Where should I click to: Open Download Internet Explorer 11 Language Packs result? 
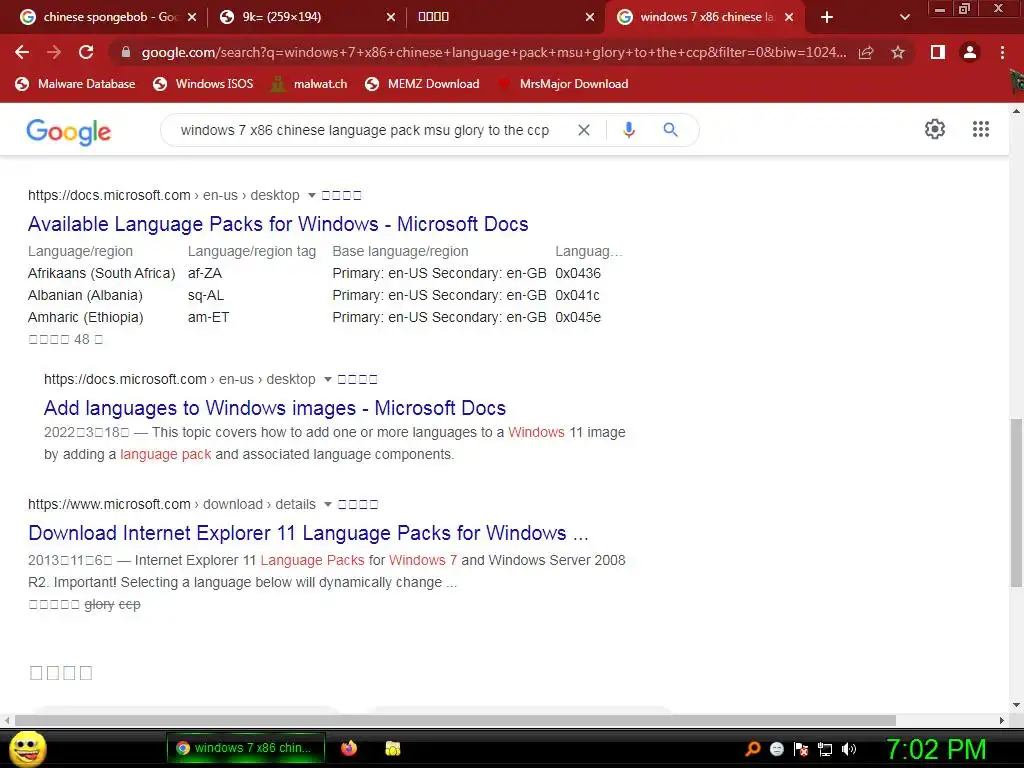pyautogui.click(x=308, y=533)
